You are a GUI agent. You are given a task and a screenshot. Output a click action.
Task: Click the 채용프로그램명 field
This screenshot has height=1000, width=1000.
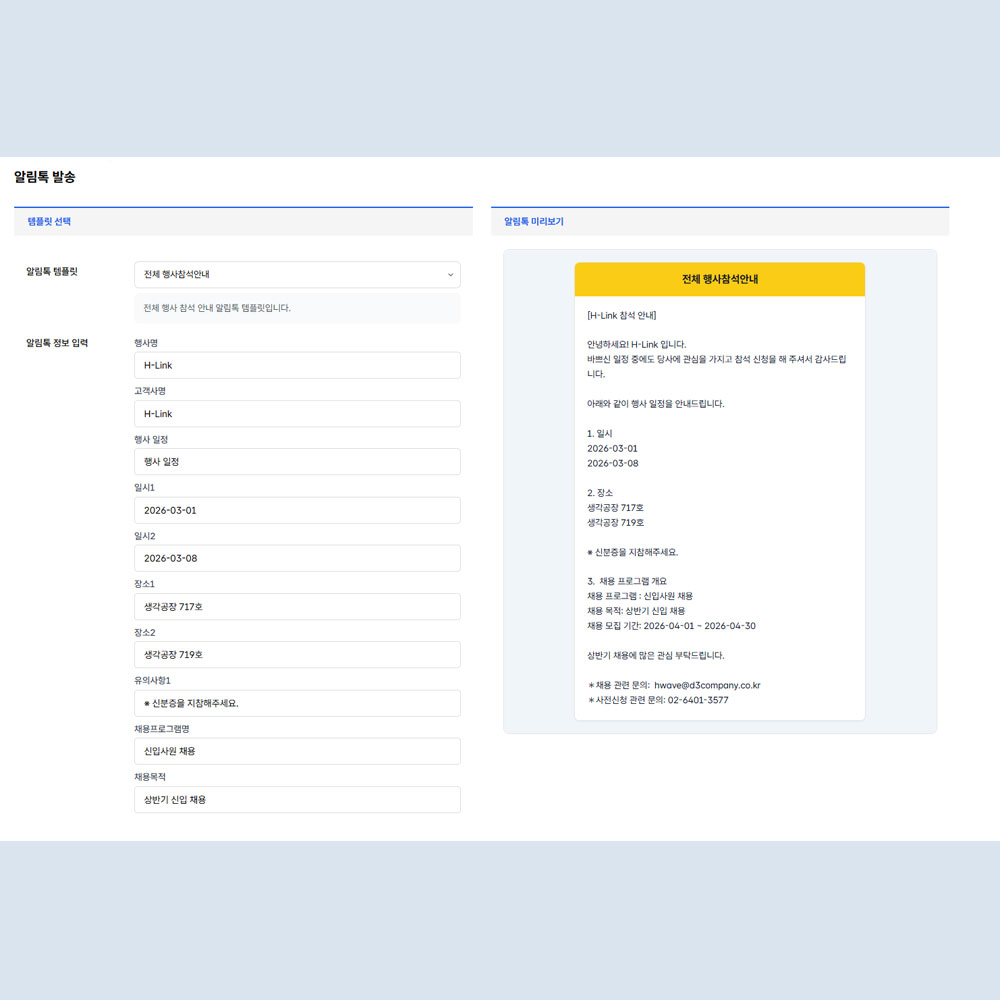click(297, 751)
